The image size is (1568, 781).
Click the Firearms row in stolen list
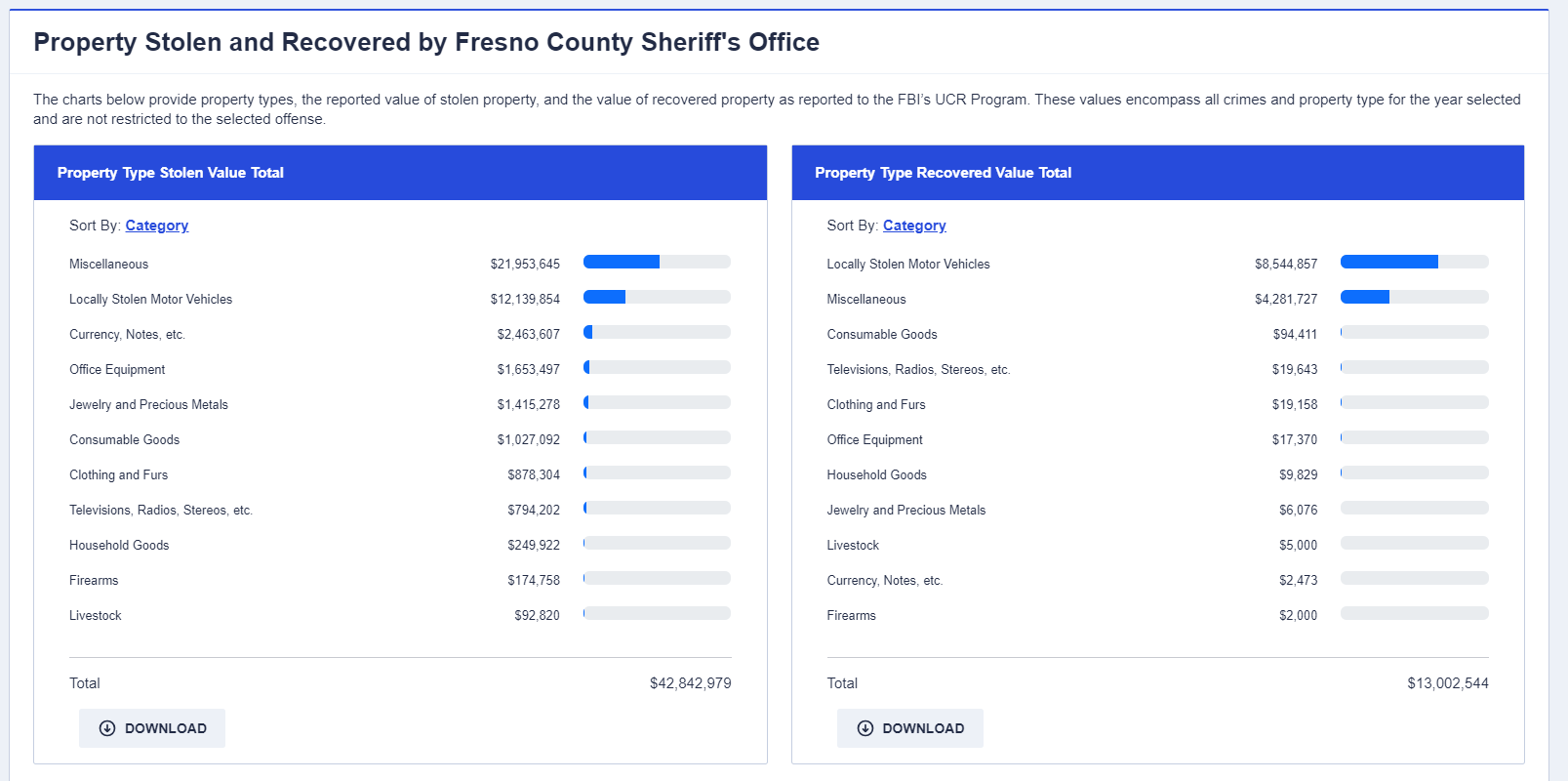point(94,580)
